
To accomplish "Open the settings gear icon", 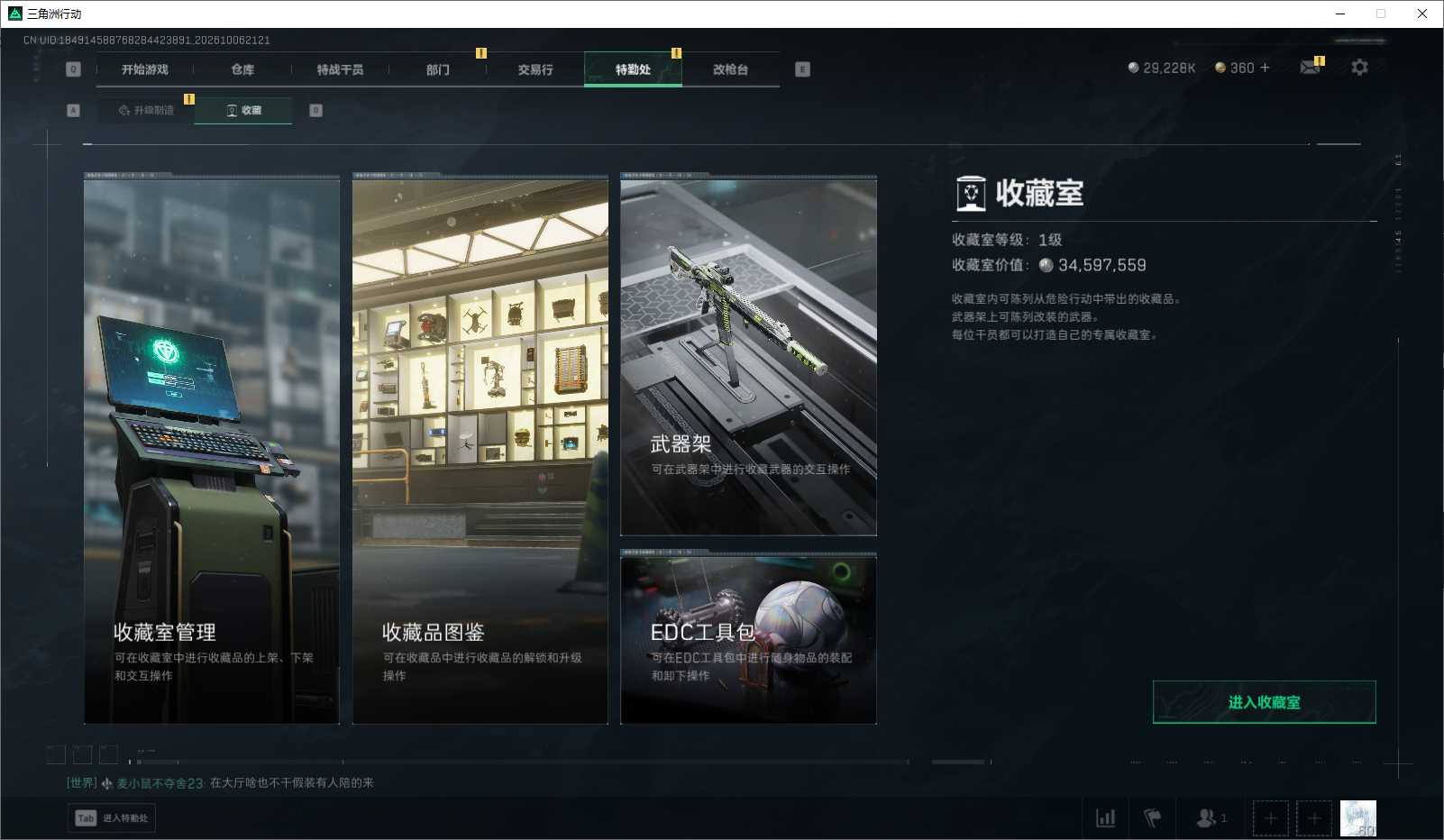I will (1359, 68).
